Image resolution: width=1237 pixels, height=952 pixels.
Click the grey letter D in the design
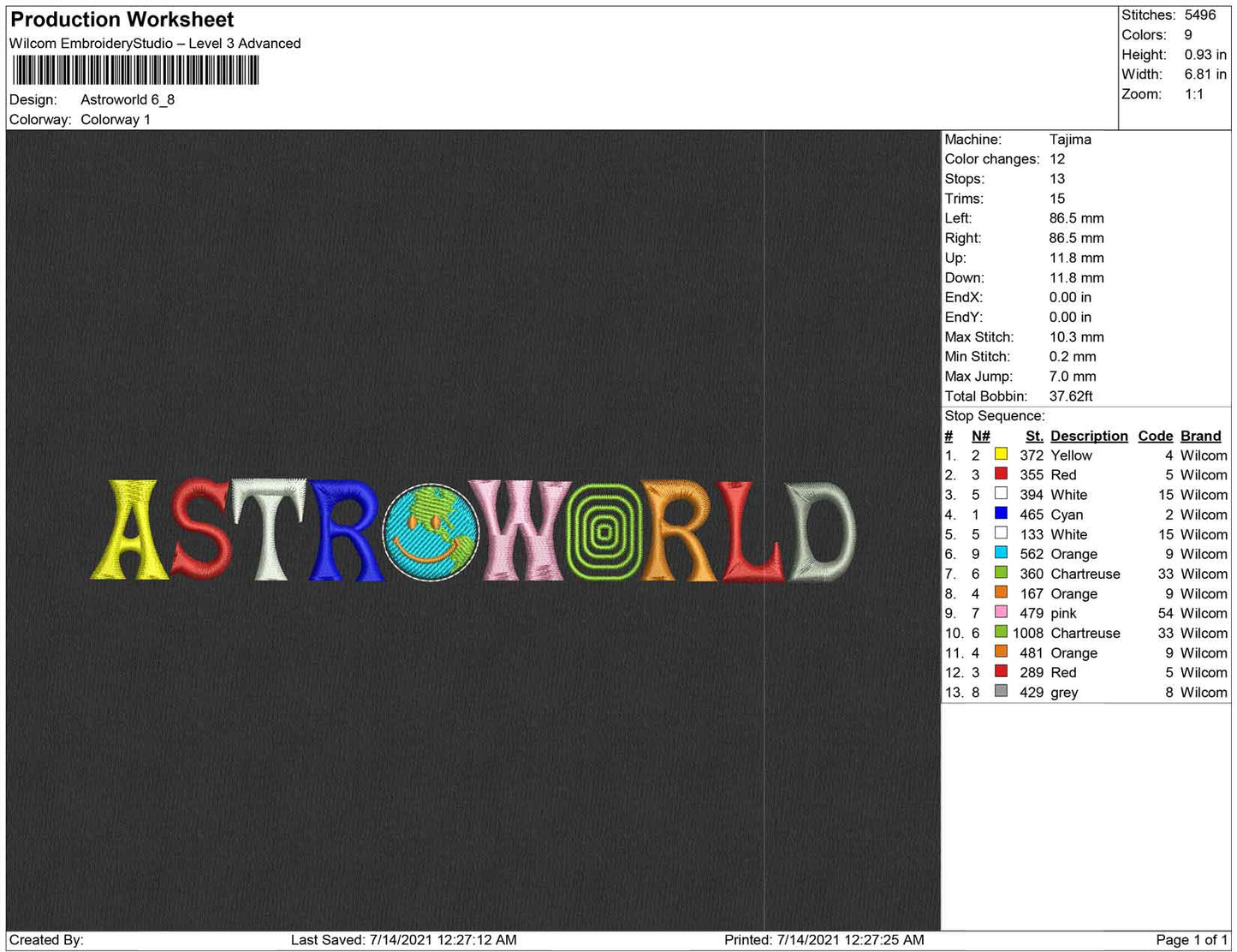(x=820, y=531)
